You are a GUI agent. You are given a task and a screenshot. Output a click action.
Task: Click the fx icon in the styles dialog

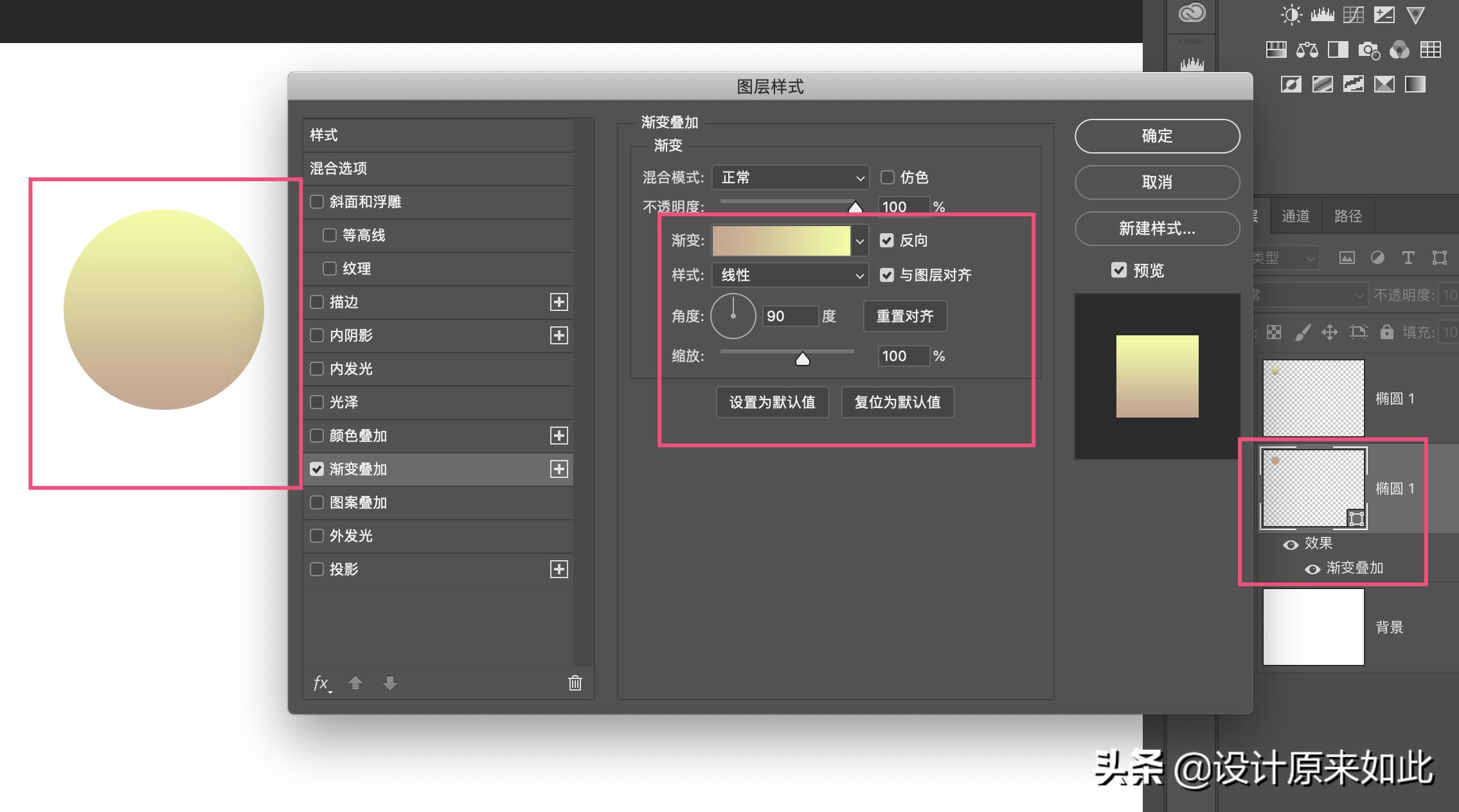[321, 683]
